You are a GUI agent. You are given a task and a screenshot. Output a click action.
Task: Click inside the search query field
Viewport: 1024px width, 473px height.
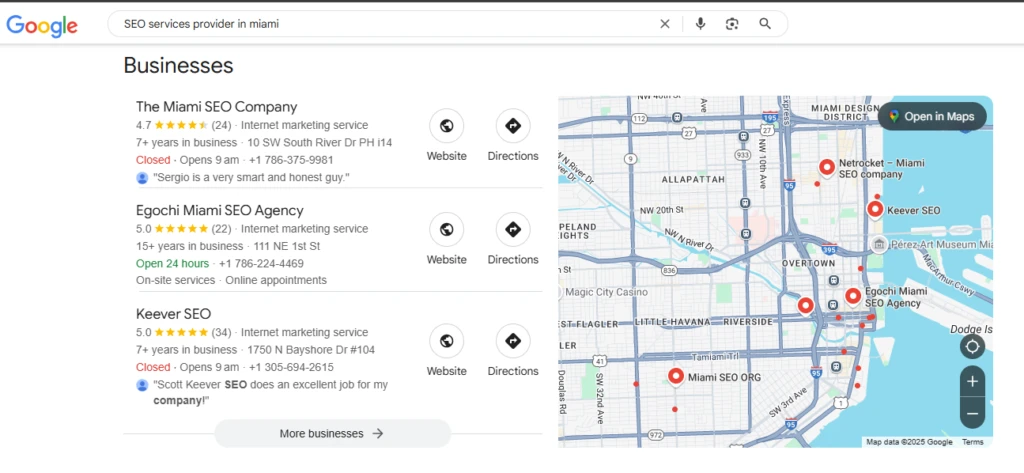point(385,24)
